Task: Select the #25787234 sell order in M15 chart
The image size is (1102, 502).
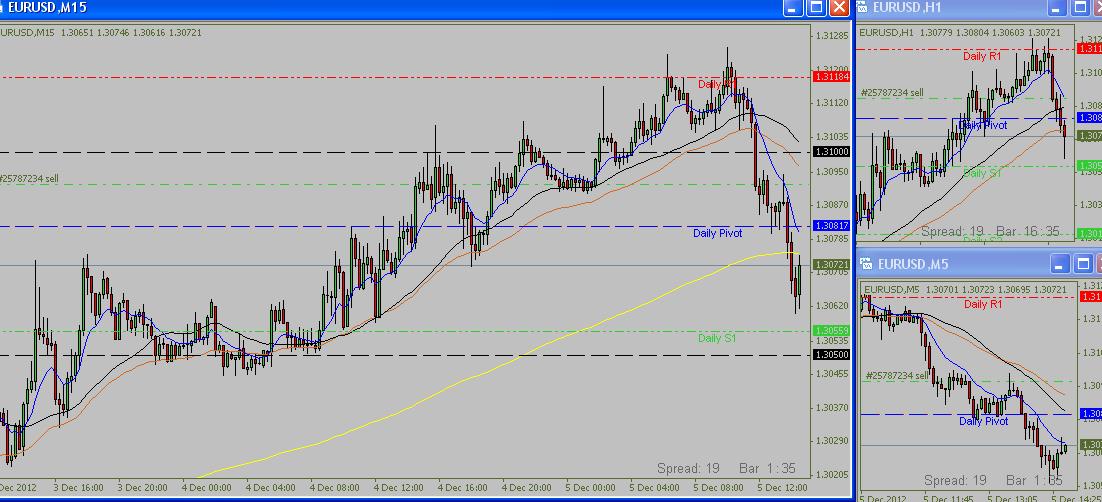Action: [x=29, y=179]
